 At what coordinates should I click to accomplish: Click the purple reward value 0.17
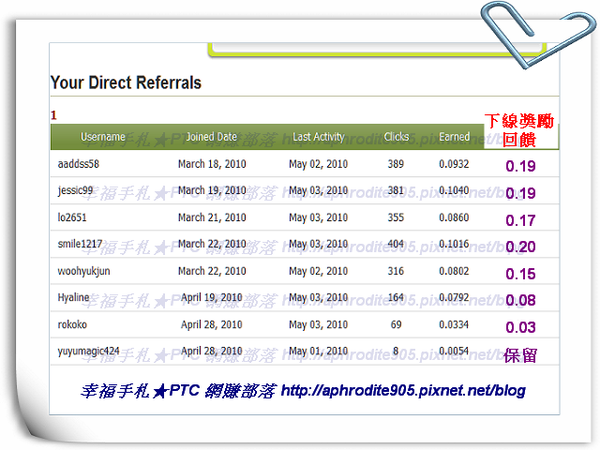tap(520, 220)
